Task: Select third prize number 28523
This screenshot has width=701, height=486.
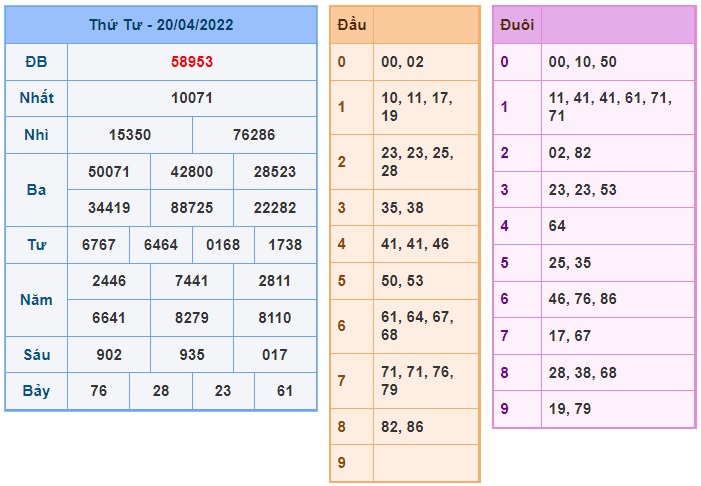Action: [275, 172]
